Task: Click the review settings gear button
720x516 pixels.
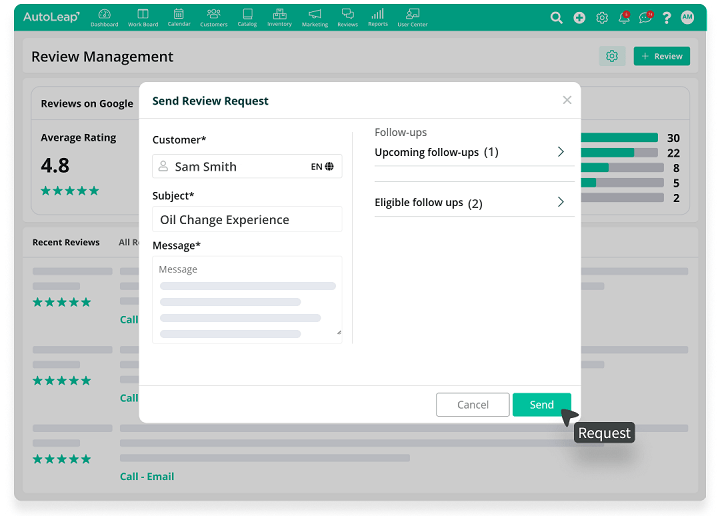Action: (612, 57)
